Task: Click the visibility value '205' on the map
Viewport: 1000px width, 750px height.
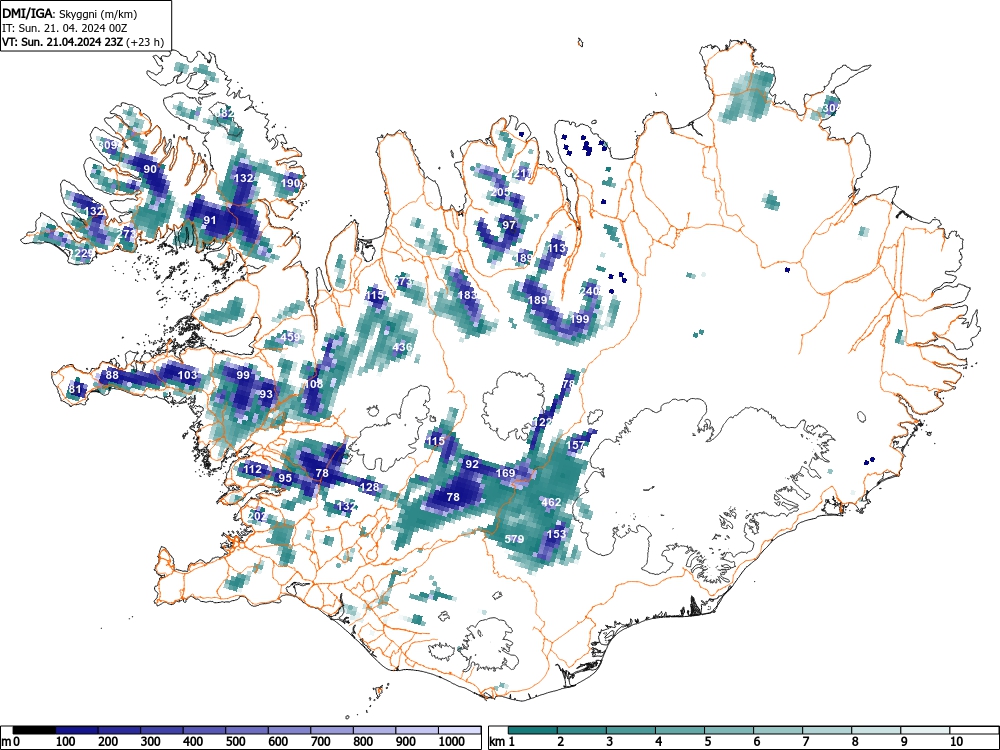Action: 501,192
